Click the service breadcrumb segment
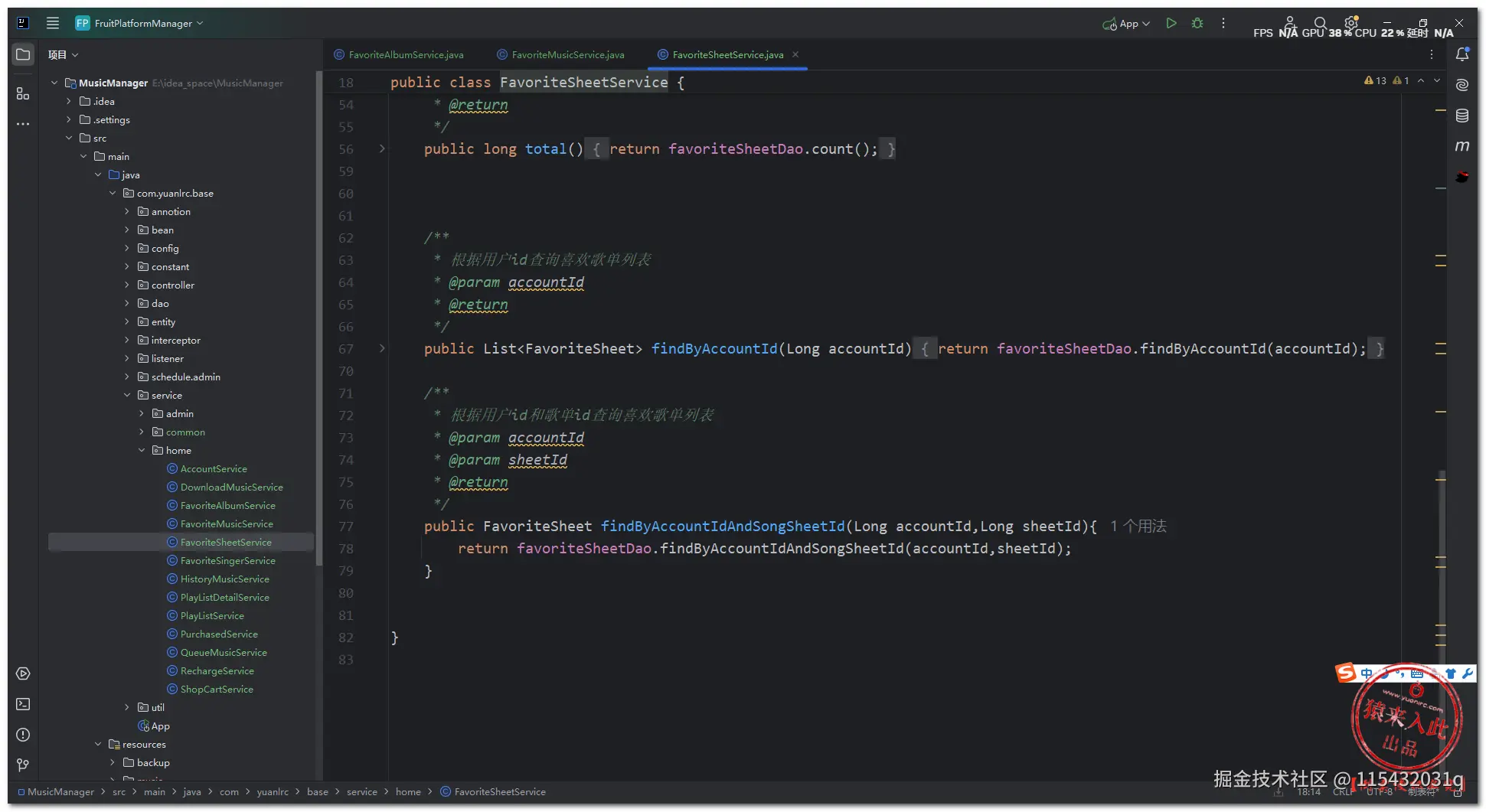This screenshot has width=1486, height=812. coord(361,791)
